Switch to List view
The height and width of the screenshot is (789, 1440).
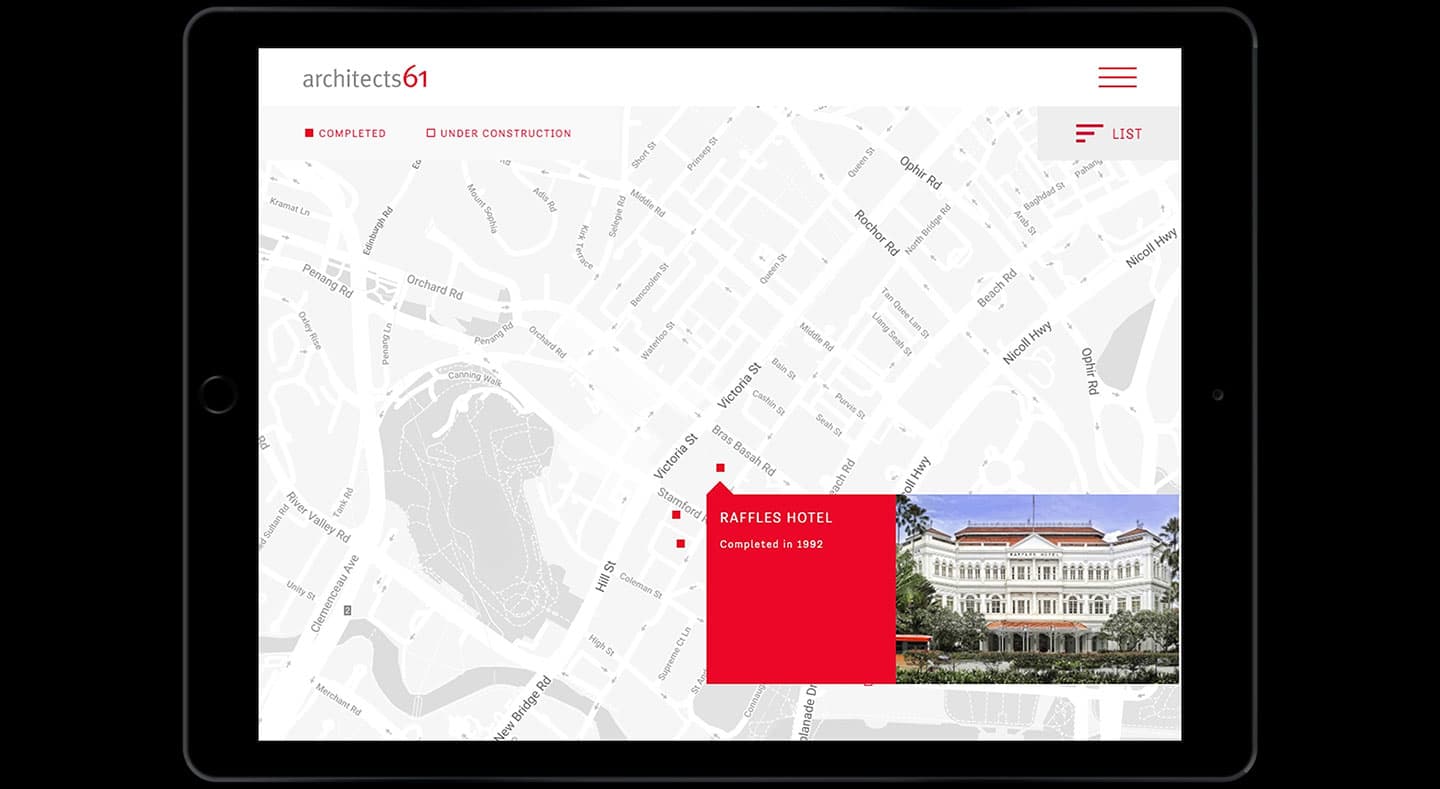coord(1109,133)
